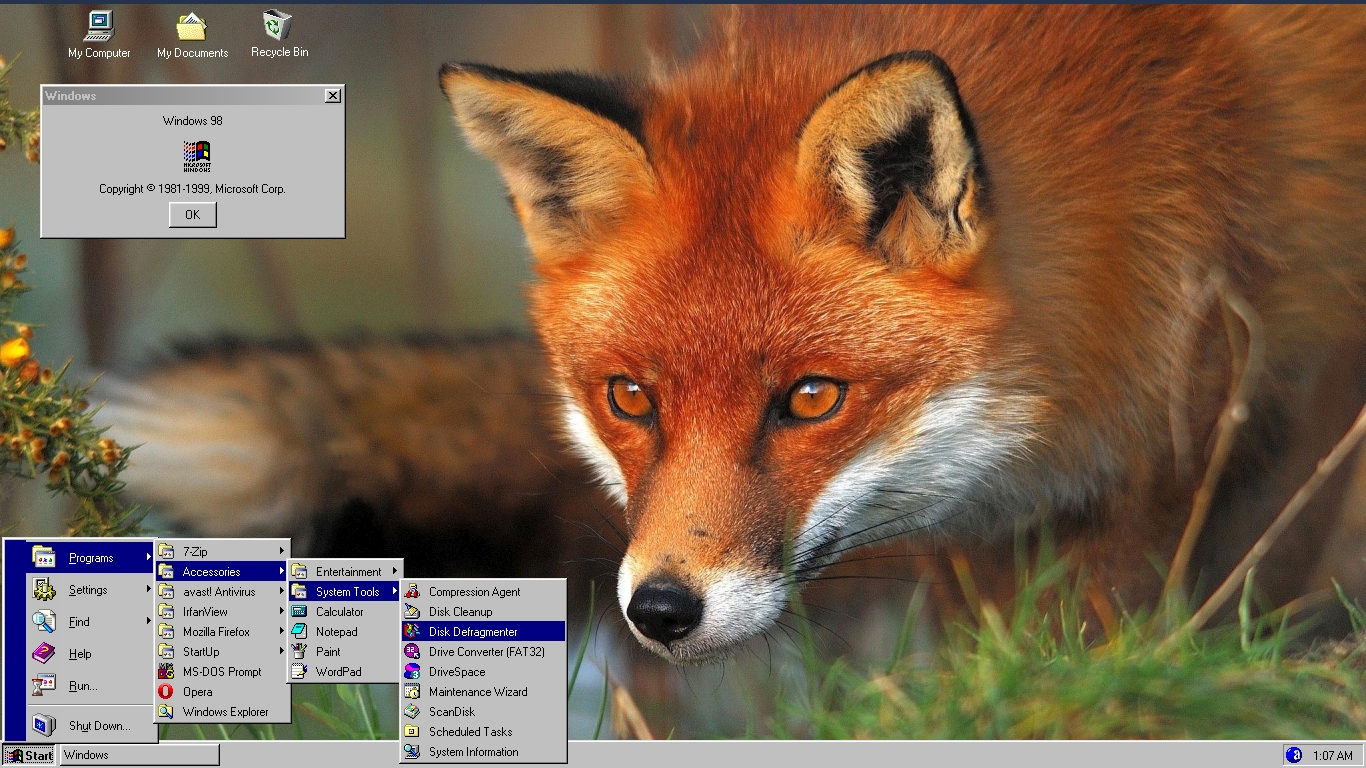Screen dimensions: 1366x768
Task: Open Settings in the Start menu
Action: pyautogui.click(x=91, y=590)
